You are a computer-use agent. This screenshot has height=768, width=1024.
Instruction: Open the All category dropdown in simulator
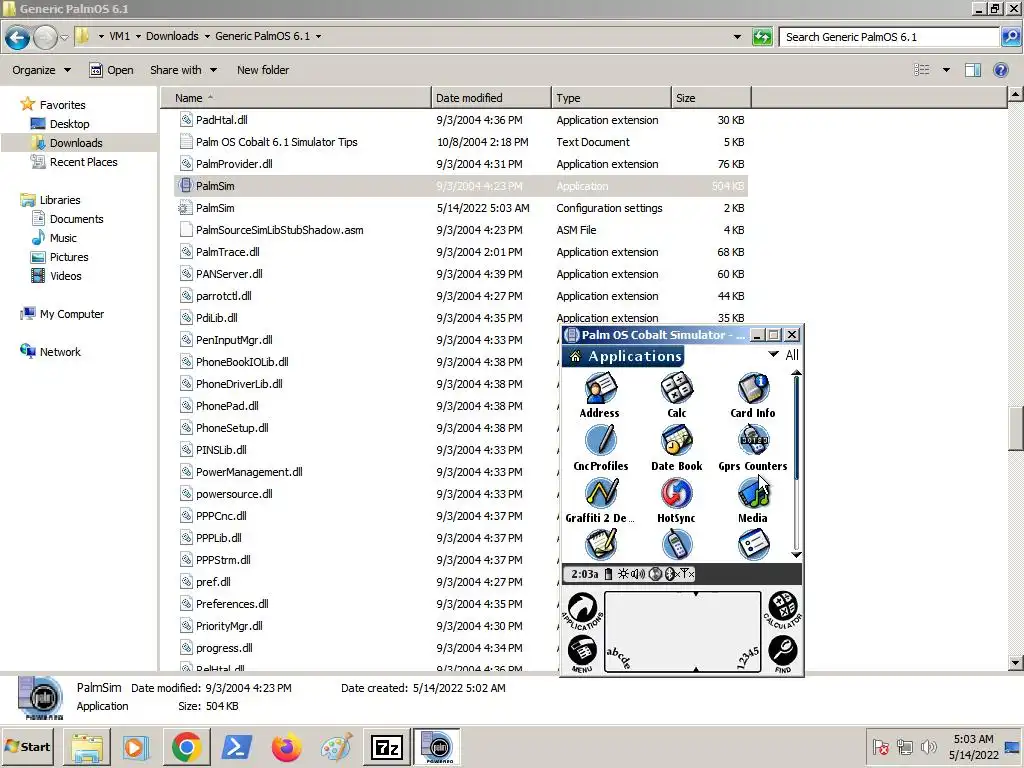tap(784, 355)
